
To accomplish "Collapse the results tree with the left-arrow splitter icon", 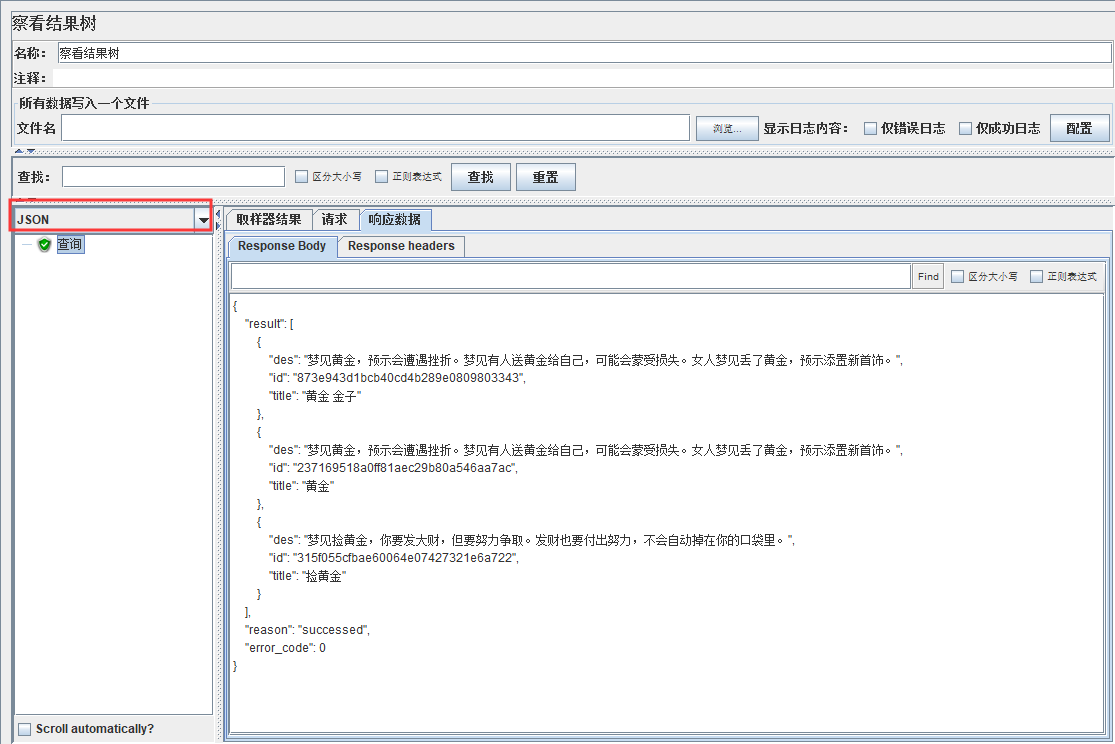I will (219, 213).
